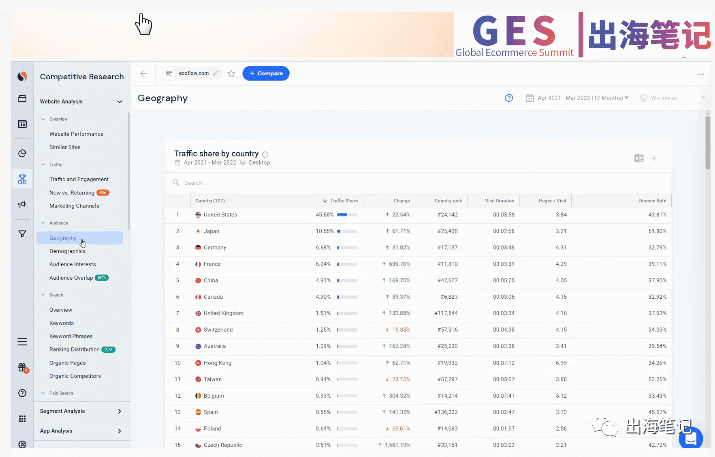The height and width of the screenshot is (457, 715).
Task: Favorite the site with the star icon
Action: click(x=231, y=73)
